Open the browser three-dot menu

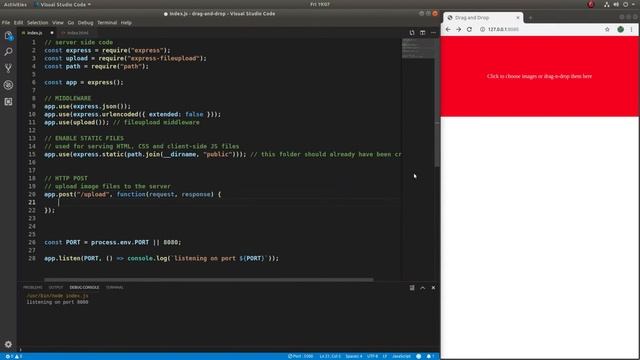point(631,29)
